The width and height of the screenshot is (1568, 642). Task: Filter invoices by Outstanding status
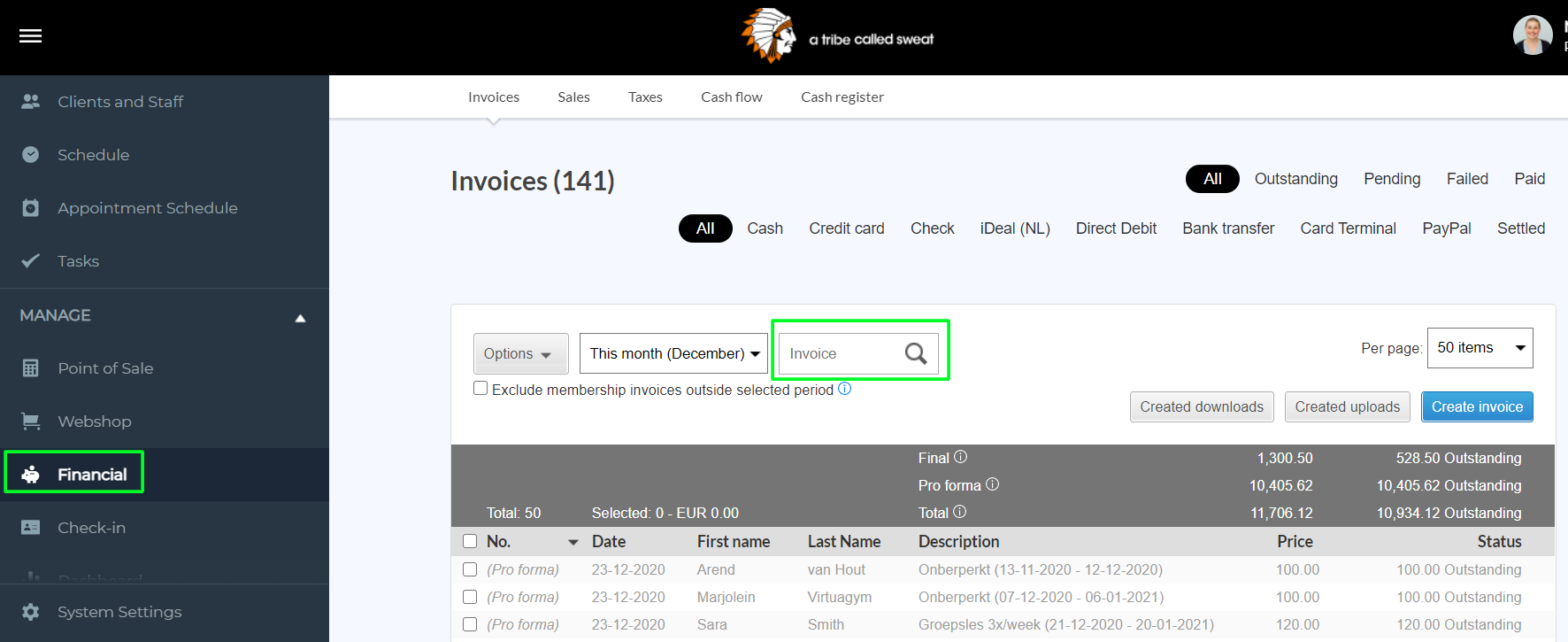[1296, 179]
